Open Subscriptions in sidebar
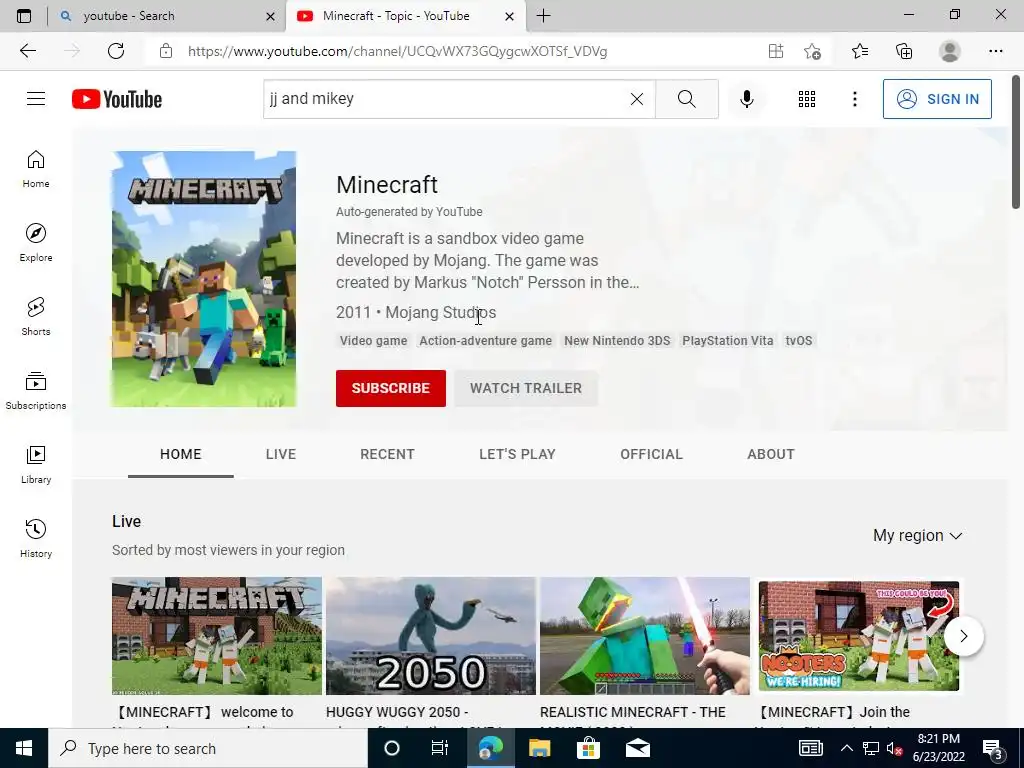The height and width of the screenshot is (768, 1024). pos(36,391)
